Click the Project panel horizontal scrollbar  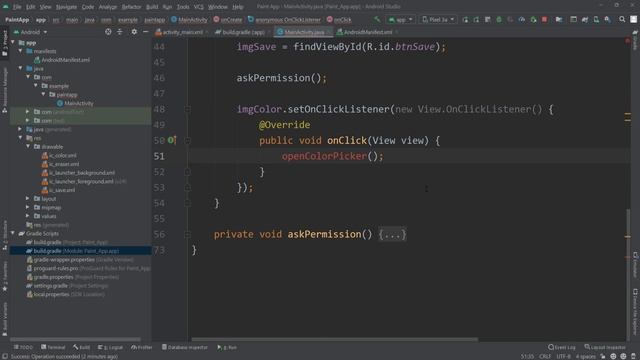[76, 339]
